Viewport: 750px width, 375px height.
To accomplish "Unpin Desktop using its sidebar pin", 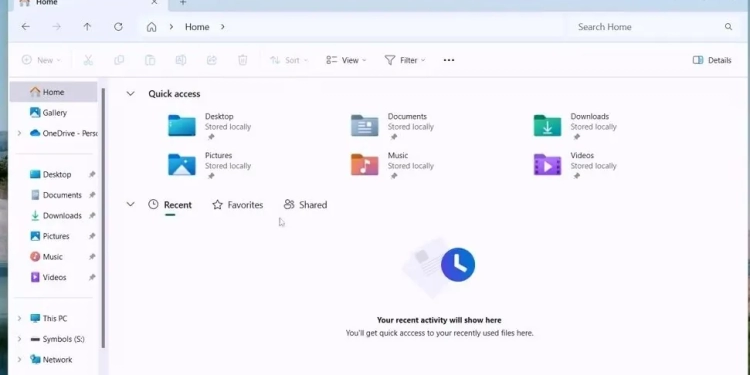I will [92, 174].
